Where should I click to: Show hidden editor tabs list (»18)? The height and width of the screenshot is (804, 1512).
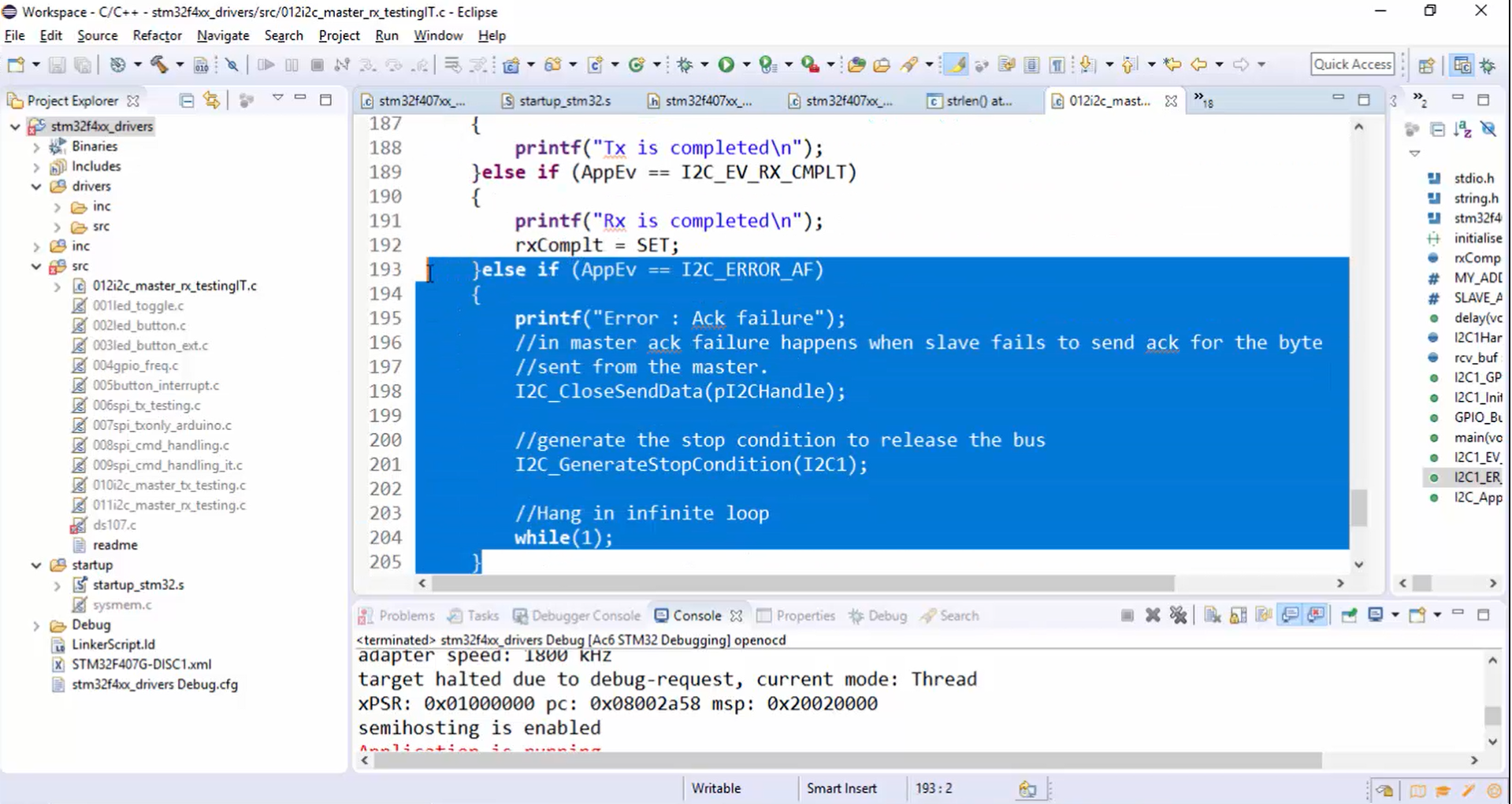1203,100
